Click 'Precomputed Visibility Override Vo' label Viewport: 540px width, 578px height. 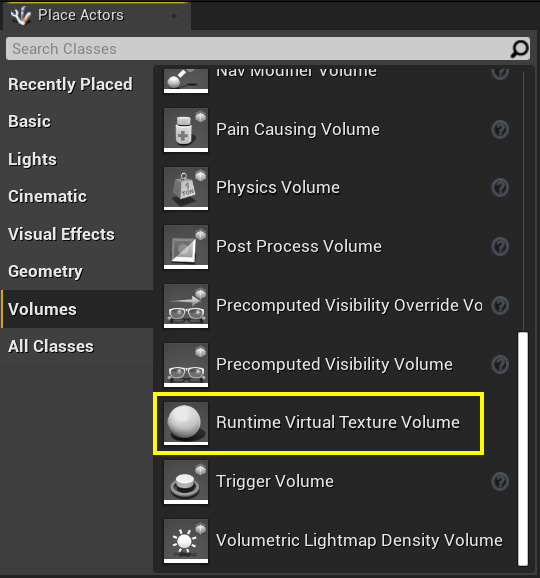click(349, 306)
